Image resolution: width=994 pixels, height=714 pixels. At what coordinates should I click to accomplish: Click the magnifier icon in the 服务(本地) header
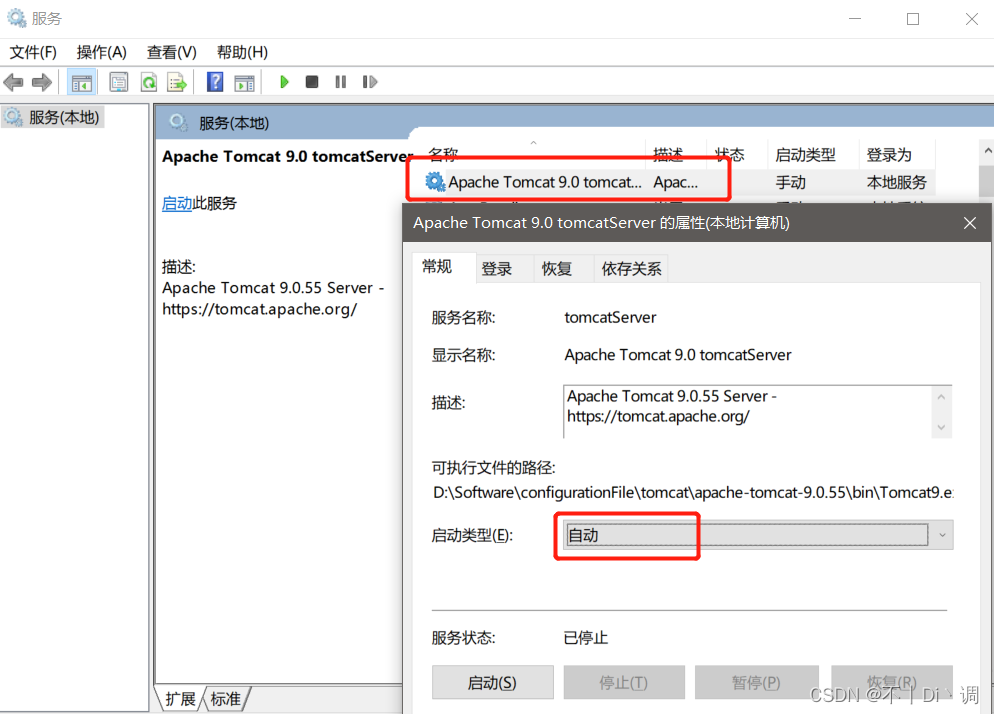[x=178, y=122]
